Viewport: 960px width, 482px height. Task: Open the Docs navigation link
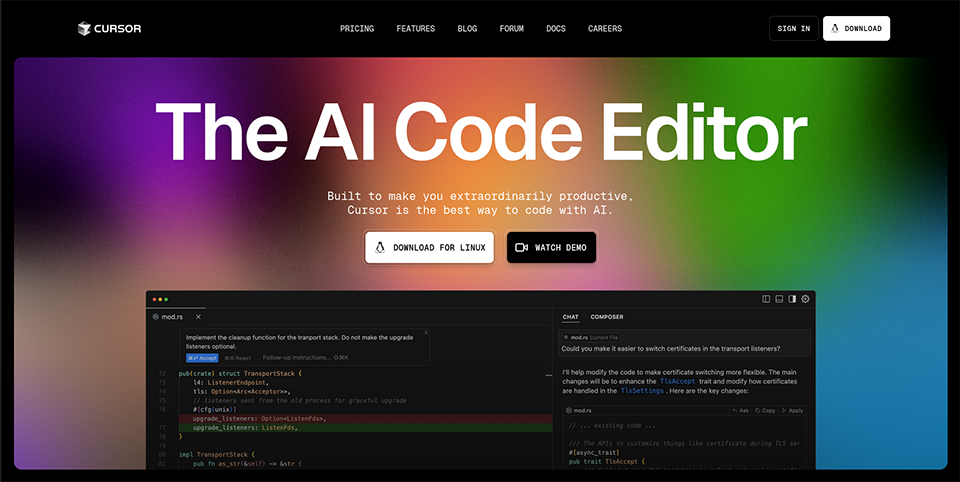pos(556,28)
